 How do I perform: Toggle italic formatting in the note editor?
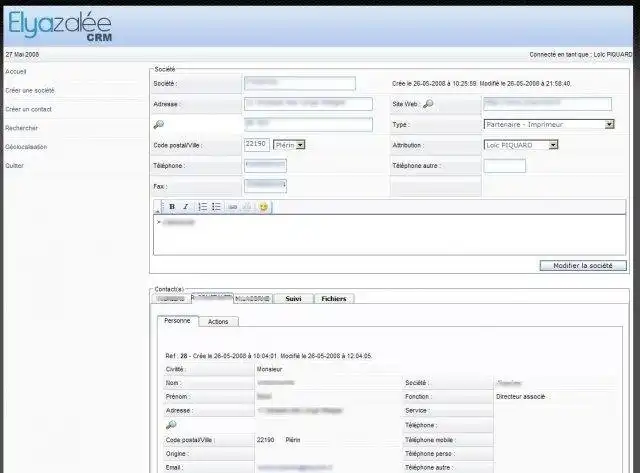coord(186,207)
